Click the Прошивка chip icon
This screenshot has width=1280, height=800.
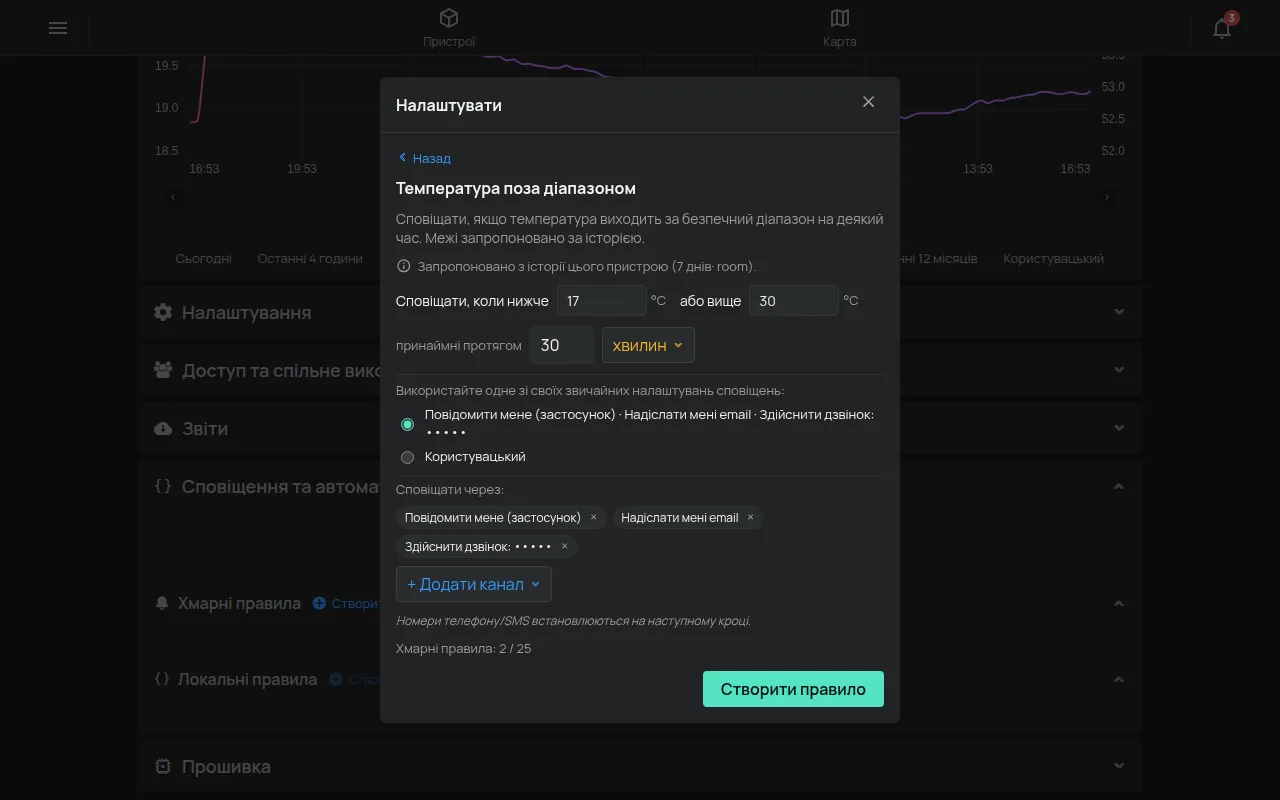[163, 766]
